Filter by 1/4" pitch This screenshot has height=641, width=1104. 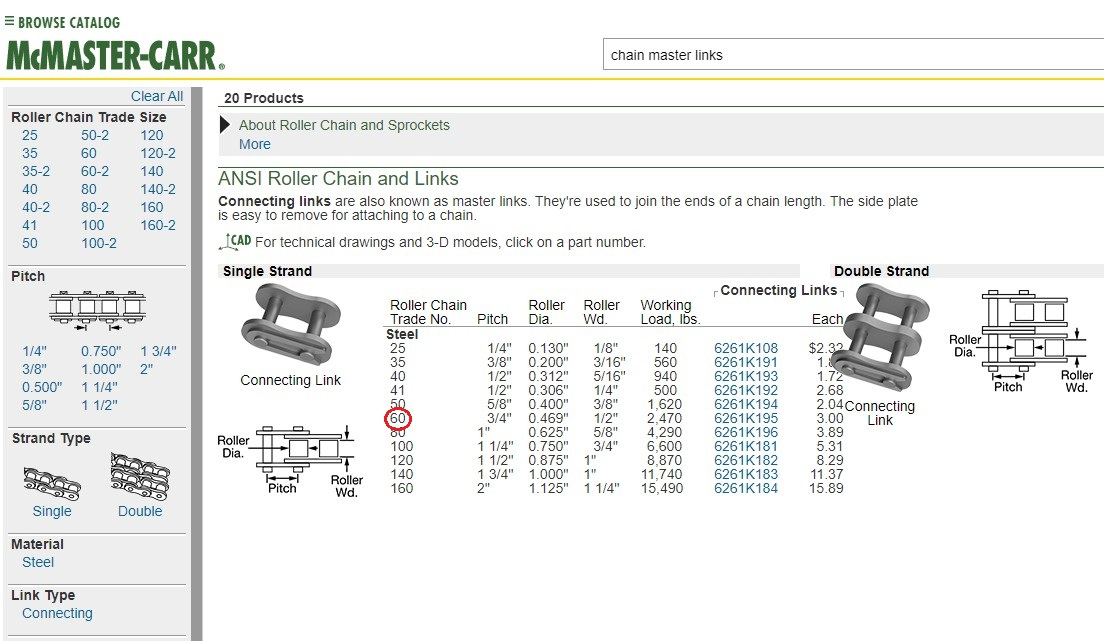(34, 351)
